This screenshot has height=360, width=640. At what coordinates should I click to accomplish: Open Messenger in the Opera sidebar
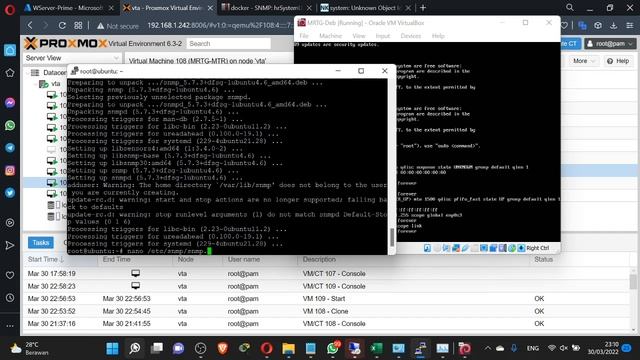(x=10, y=102)
